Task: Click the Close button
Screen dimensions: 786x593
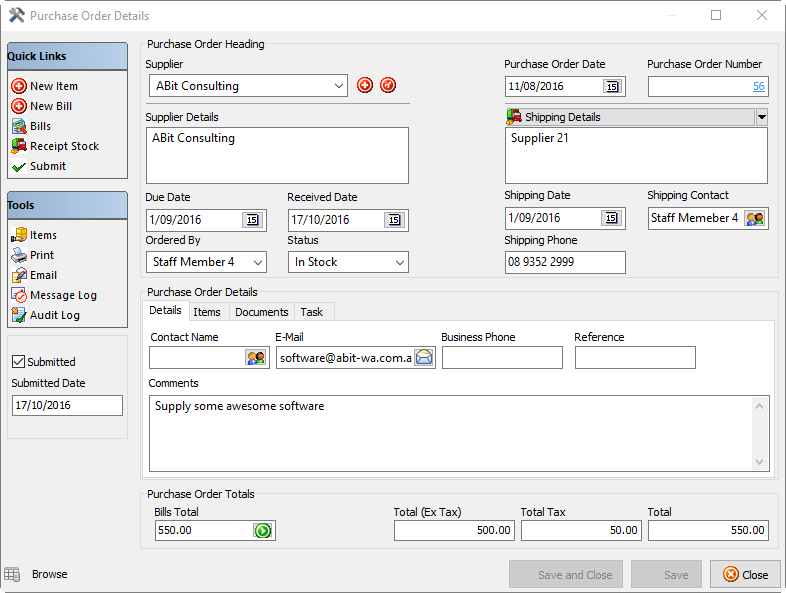Action: pos(745,575)
